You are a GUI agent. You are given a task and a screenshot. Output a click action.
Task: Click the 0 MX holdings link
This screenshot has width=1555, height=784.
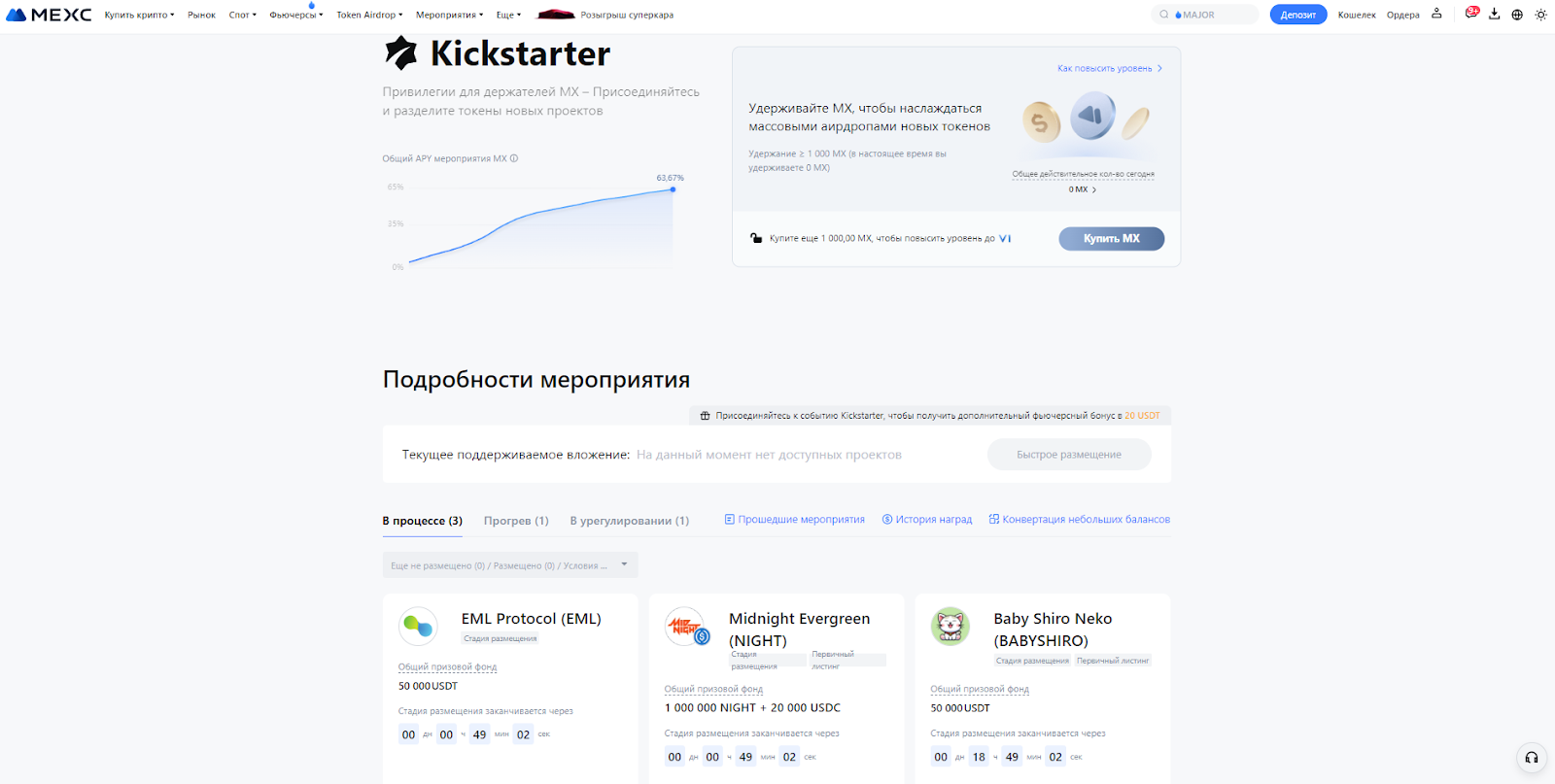(x=1083, y=189)
